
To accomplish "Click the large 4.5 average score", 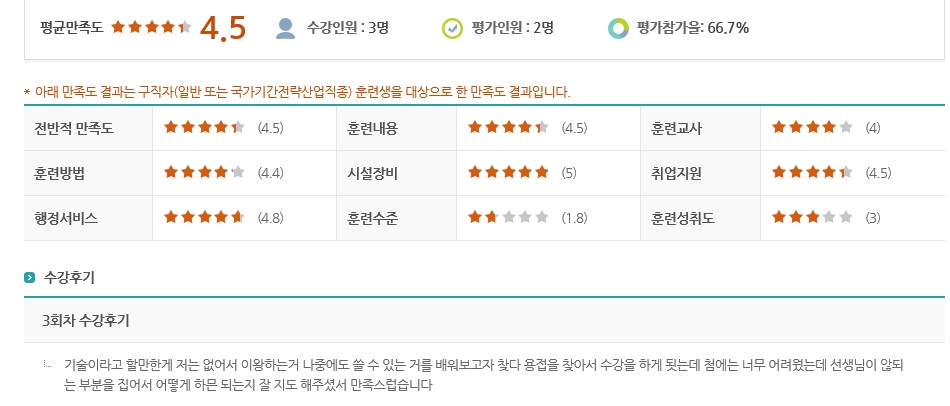I will pos(222,28).
